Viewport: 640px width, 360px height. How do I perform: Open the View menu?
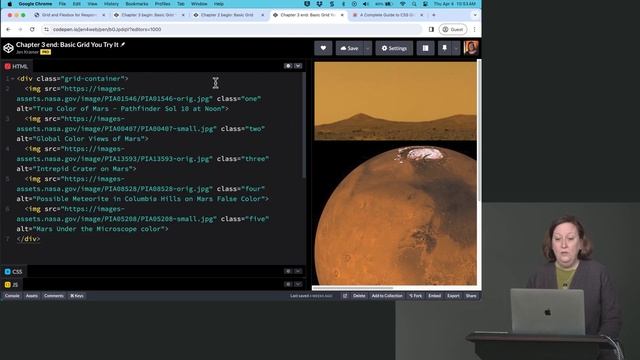tap(93, 4)
